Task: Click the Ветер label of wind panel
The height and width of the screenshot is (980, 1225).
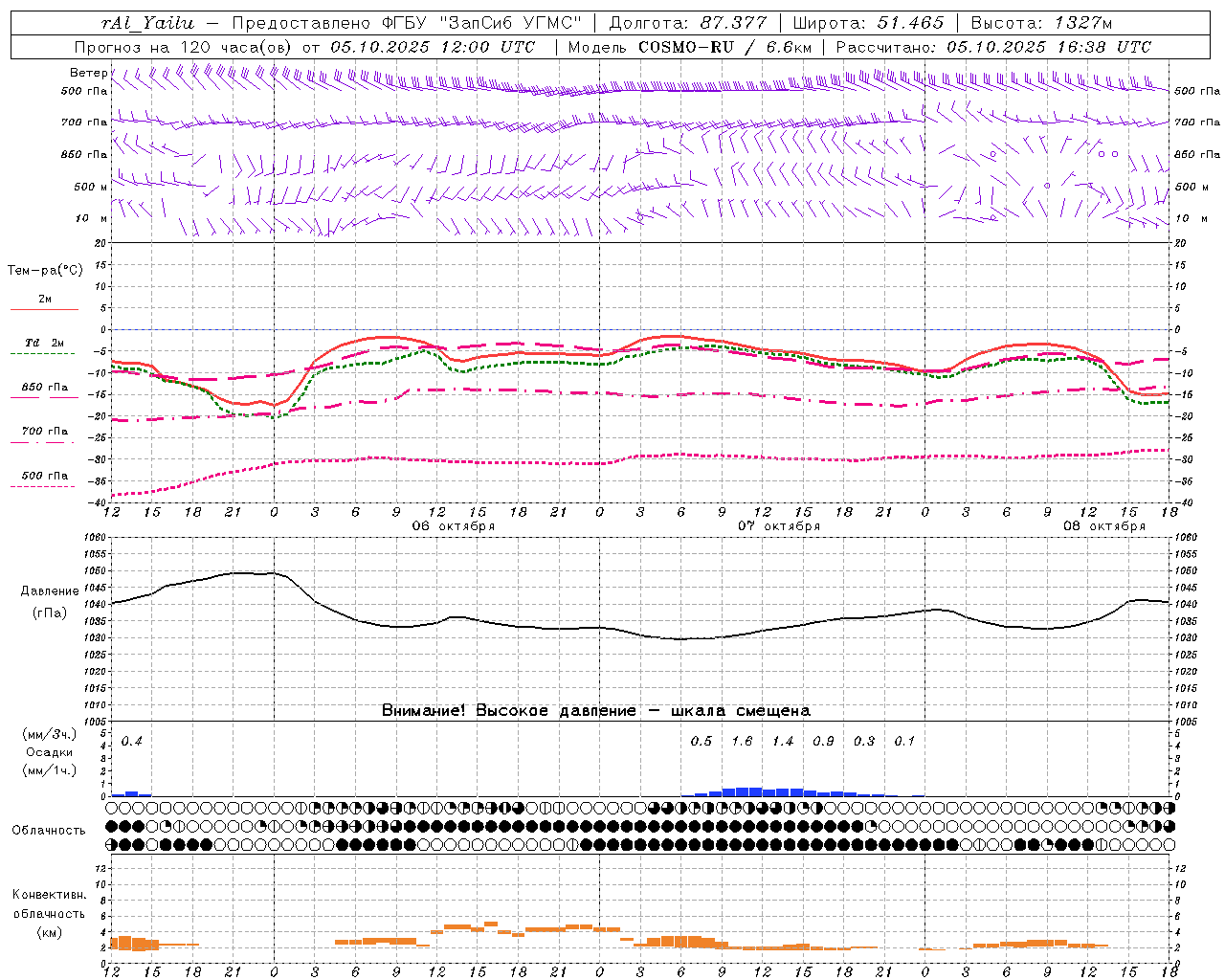Action: 89,73
